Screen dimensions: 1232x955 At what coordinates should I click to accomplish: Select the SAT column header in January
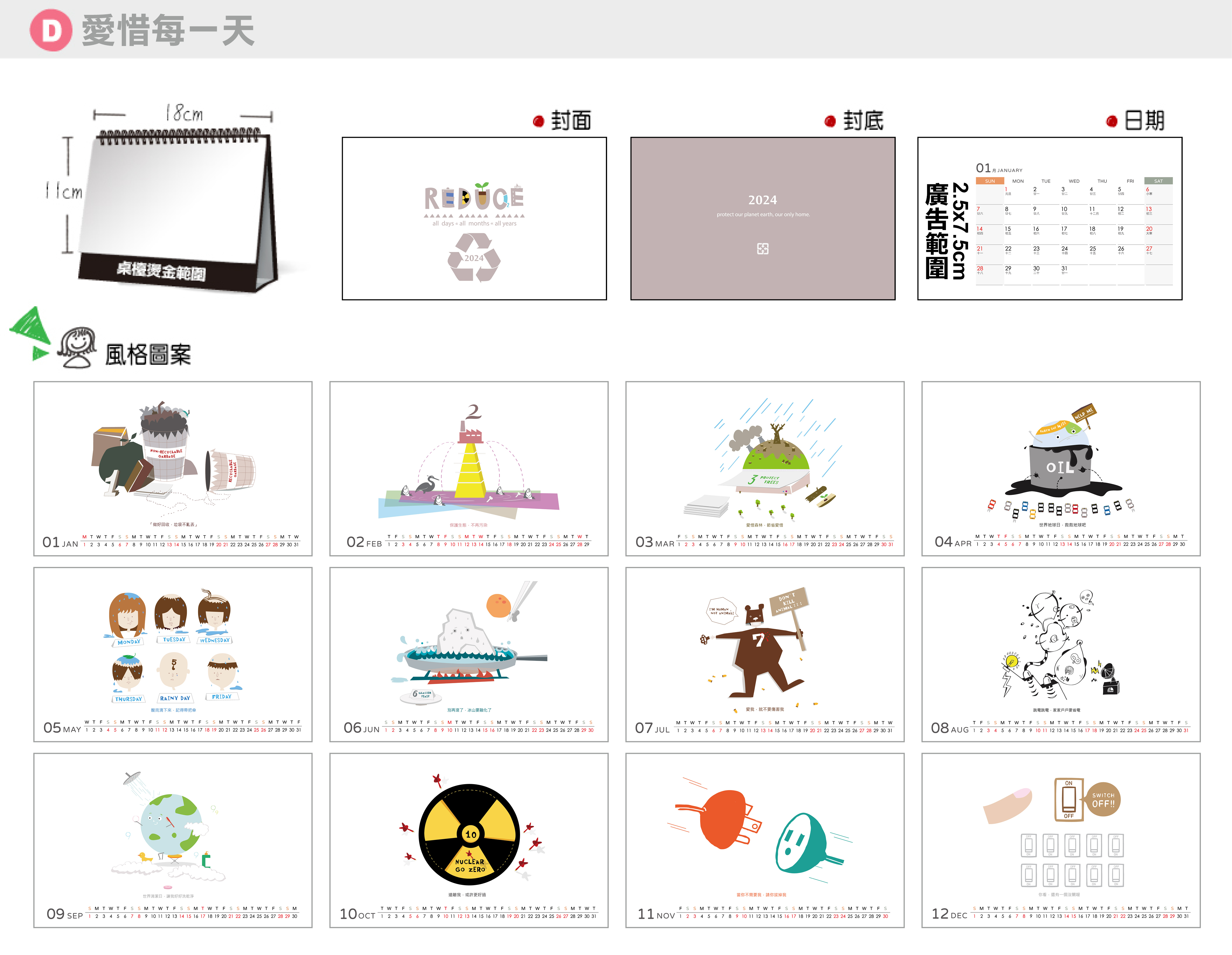(x=1158, y=181)
